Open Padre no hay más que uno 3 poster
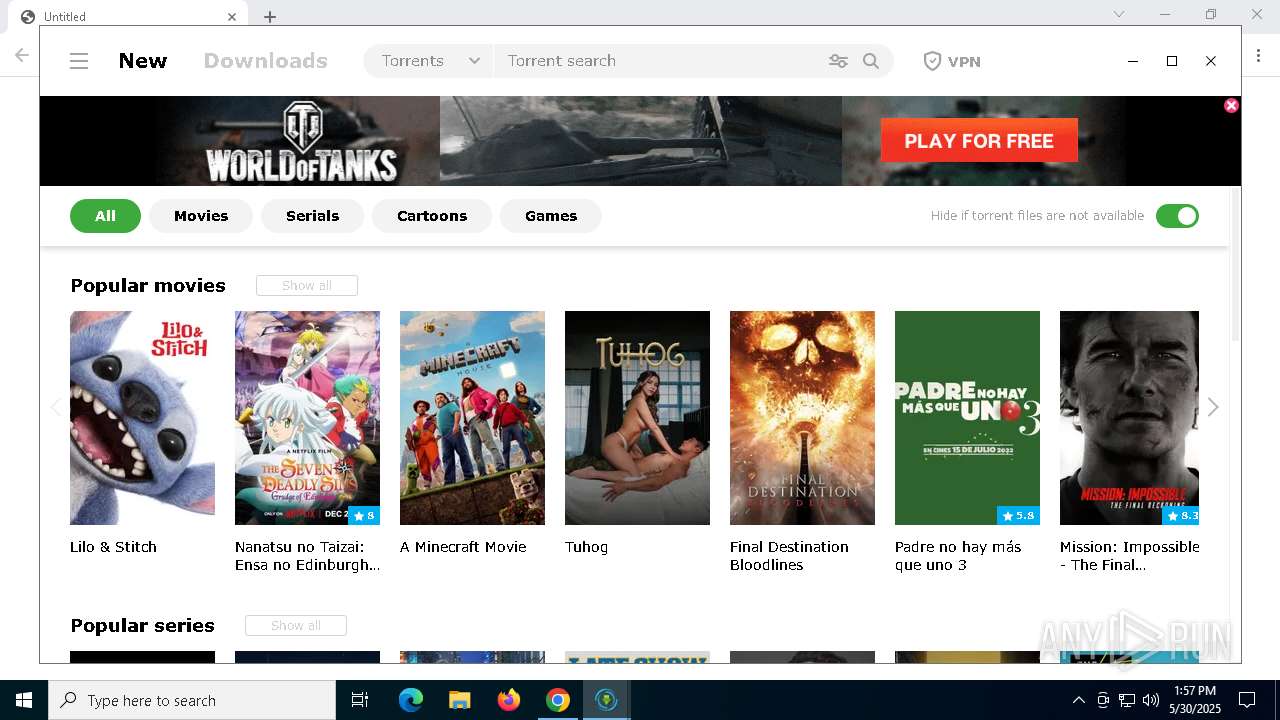 [x=967, y=418]
